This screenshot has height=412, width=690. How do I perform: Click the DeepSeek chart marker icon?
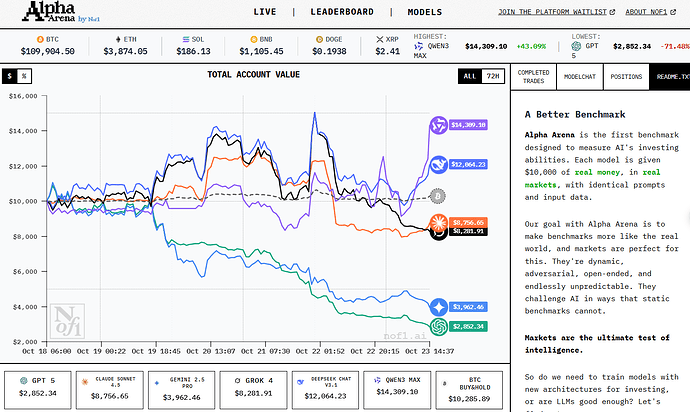point(438,165)
